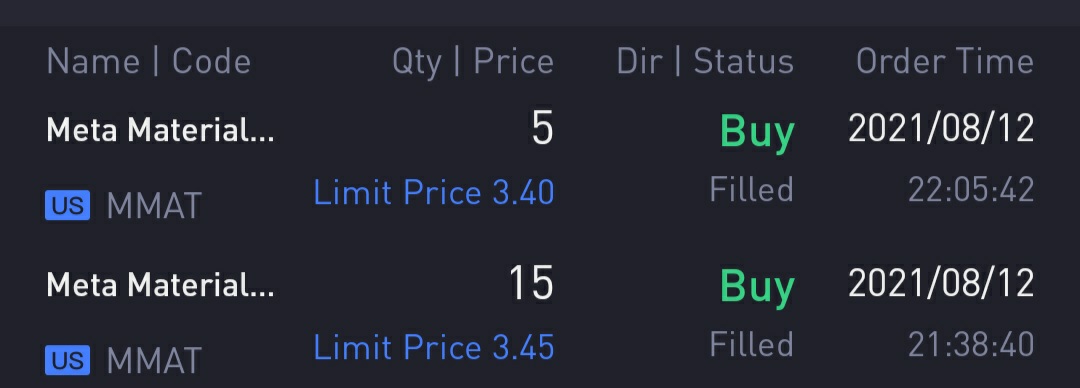Click Filled status of the 3.45 order

(751, 344)
